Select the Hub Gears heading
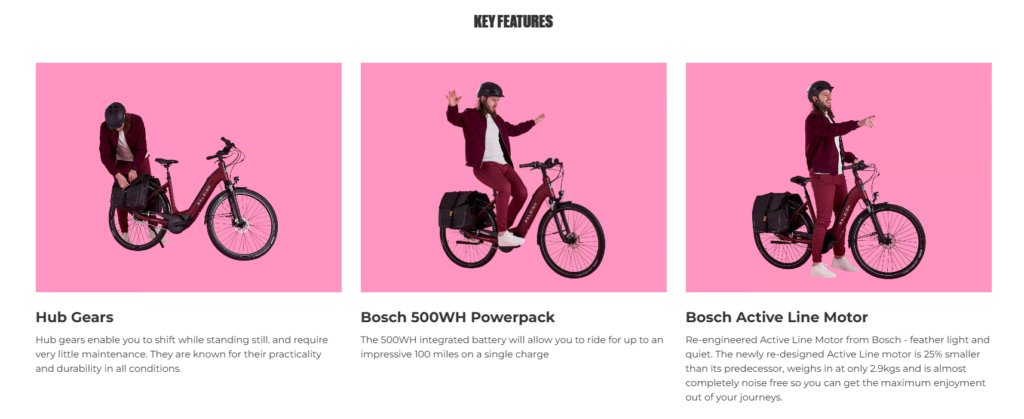The width and height of the screenshot is (1024, 419). (74, 318)
